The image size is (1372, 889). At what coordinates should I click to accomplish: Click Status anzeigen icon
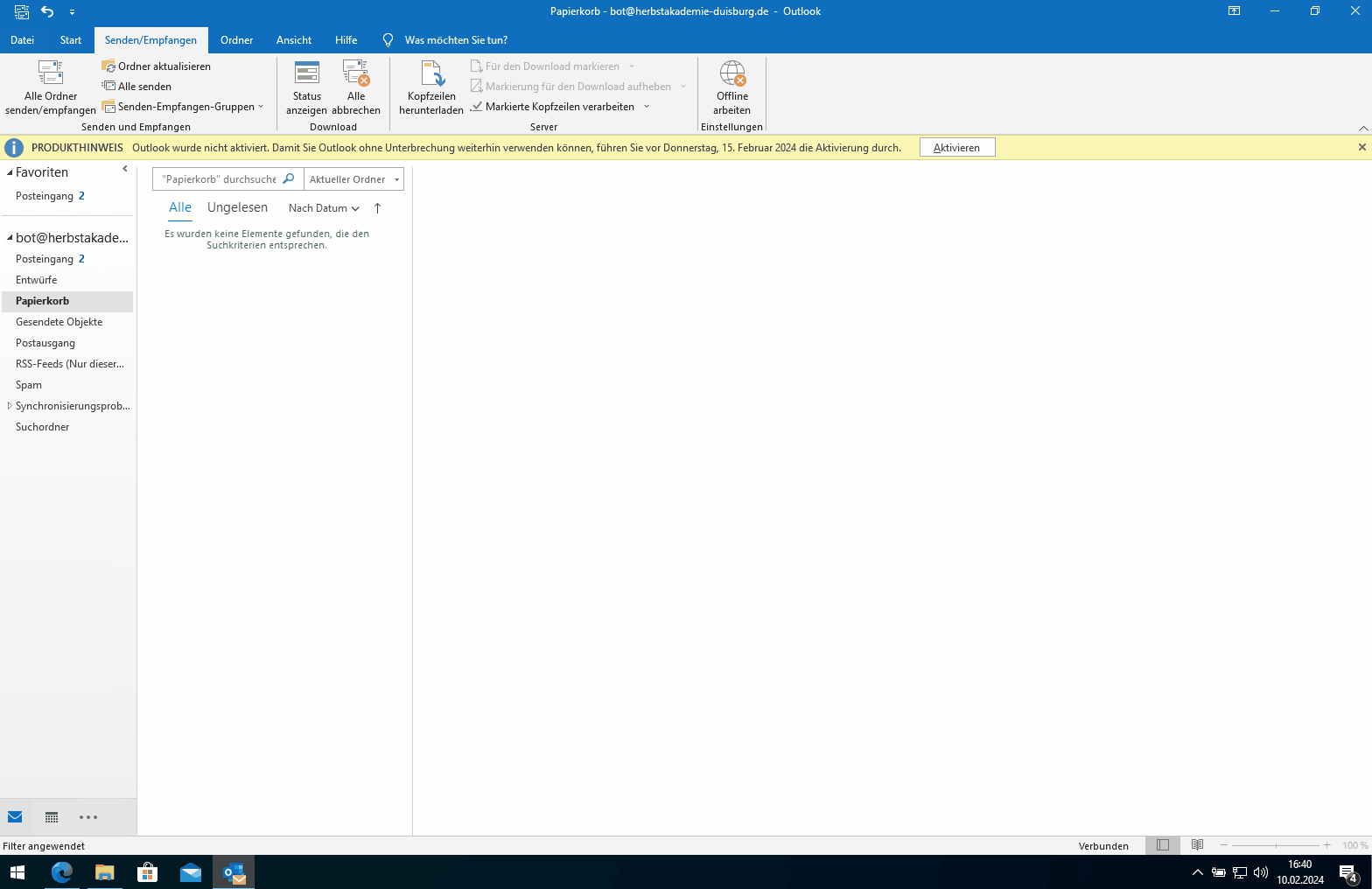tap(307, 73)
